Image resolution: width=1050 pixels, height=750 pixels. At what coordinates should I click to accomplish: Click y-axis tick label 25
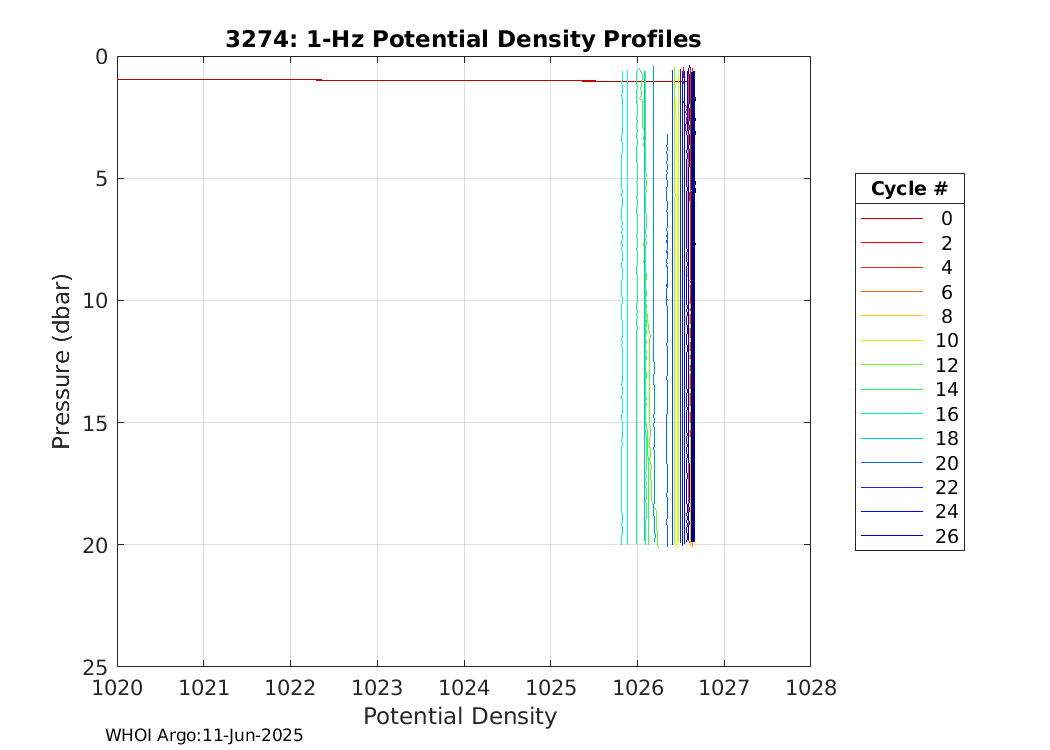[96, 667]
